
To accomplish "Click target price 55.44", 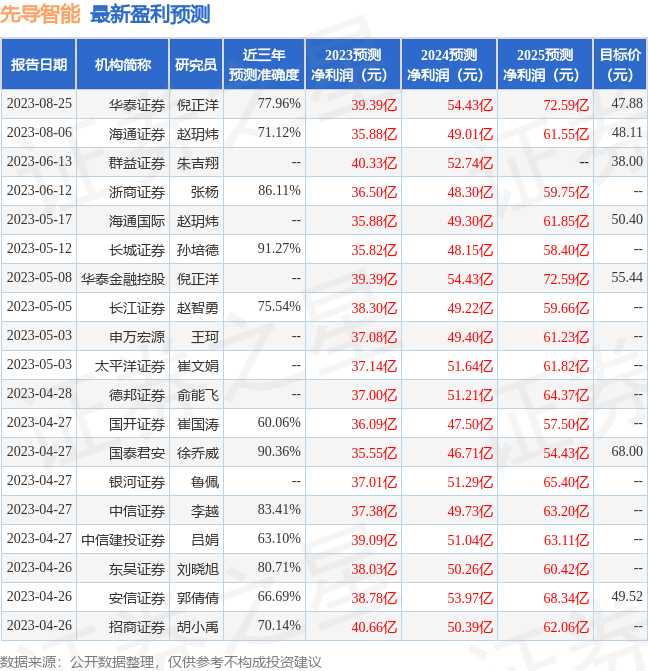I will [x=627, y=277].
